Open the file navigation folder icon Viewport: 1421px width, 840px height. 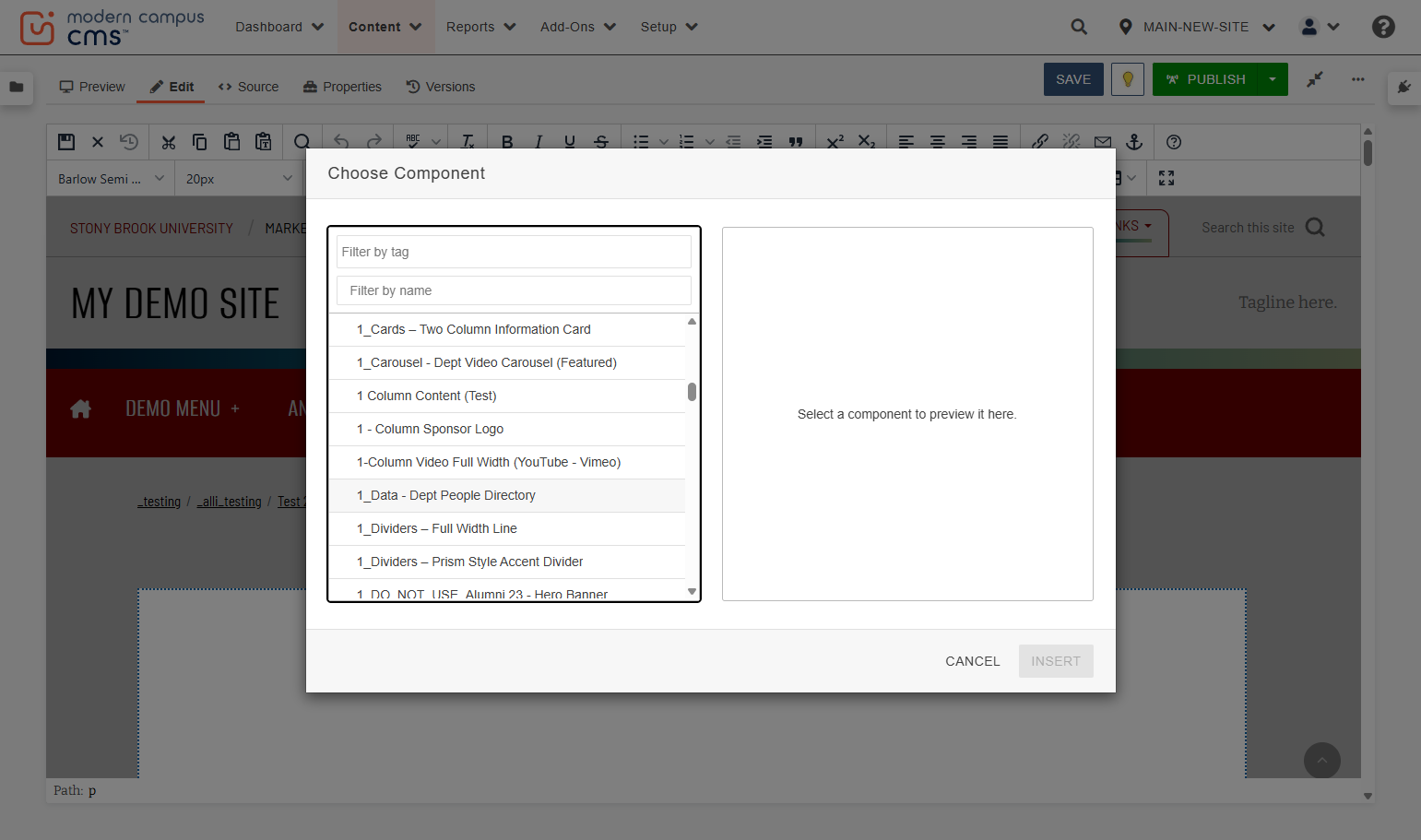pyautogui.click(x=17, y=87)
